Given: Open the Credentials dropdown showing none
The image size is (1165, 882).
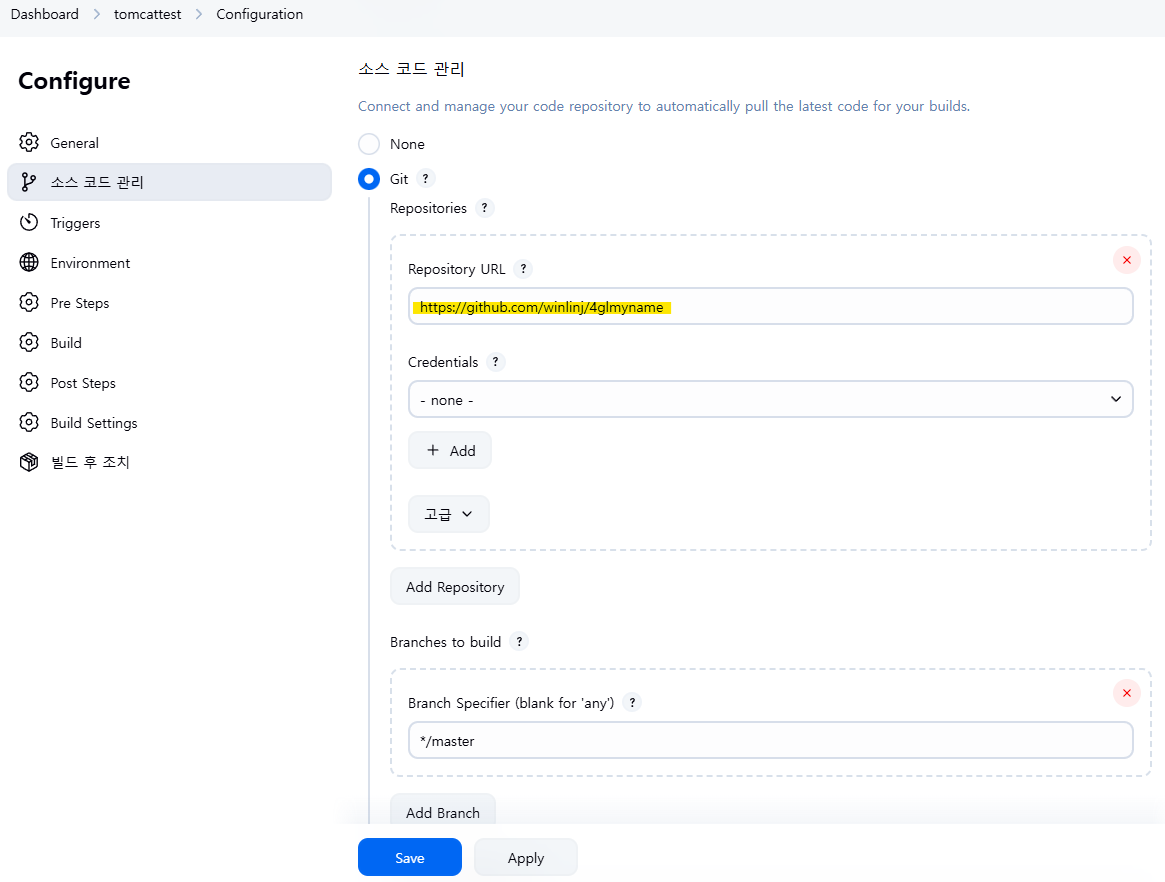Looking at the screenshot, I should click(770, 400).
